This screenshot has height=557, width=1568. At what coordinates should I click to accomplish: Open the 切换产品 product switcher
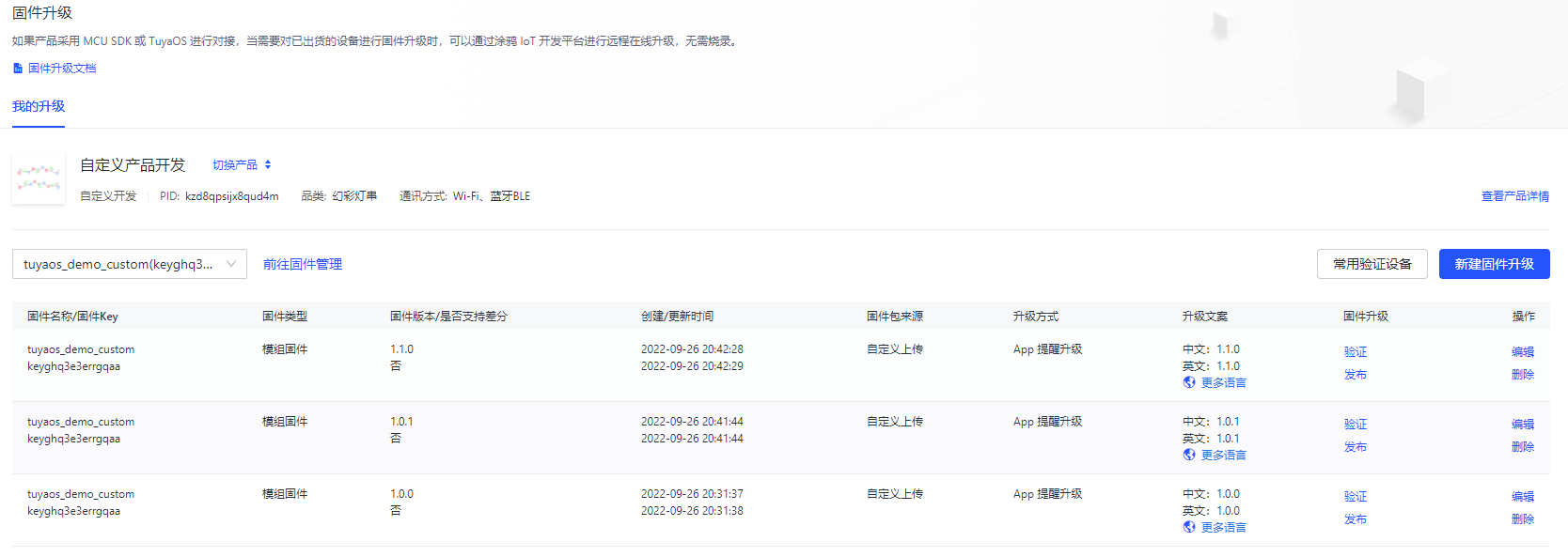(242, 165)
